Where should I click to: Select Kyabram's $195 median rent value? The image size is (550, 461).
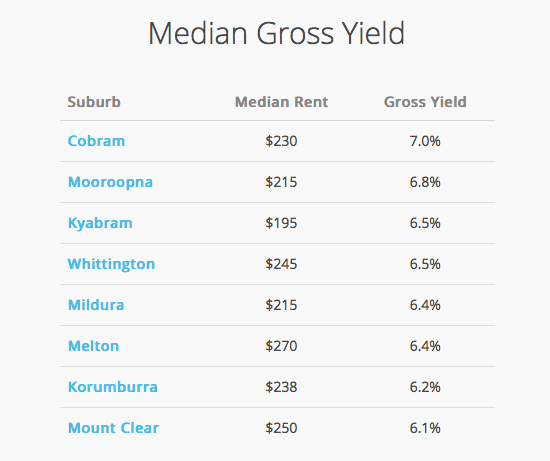tap(281, 223)
